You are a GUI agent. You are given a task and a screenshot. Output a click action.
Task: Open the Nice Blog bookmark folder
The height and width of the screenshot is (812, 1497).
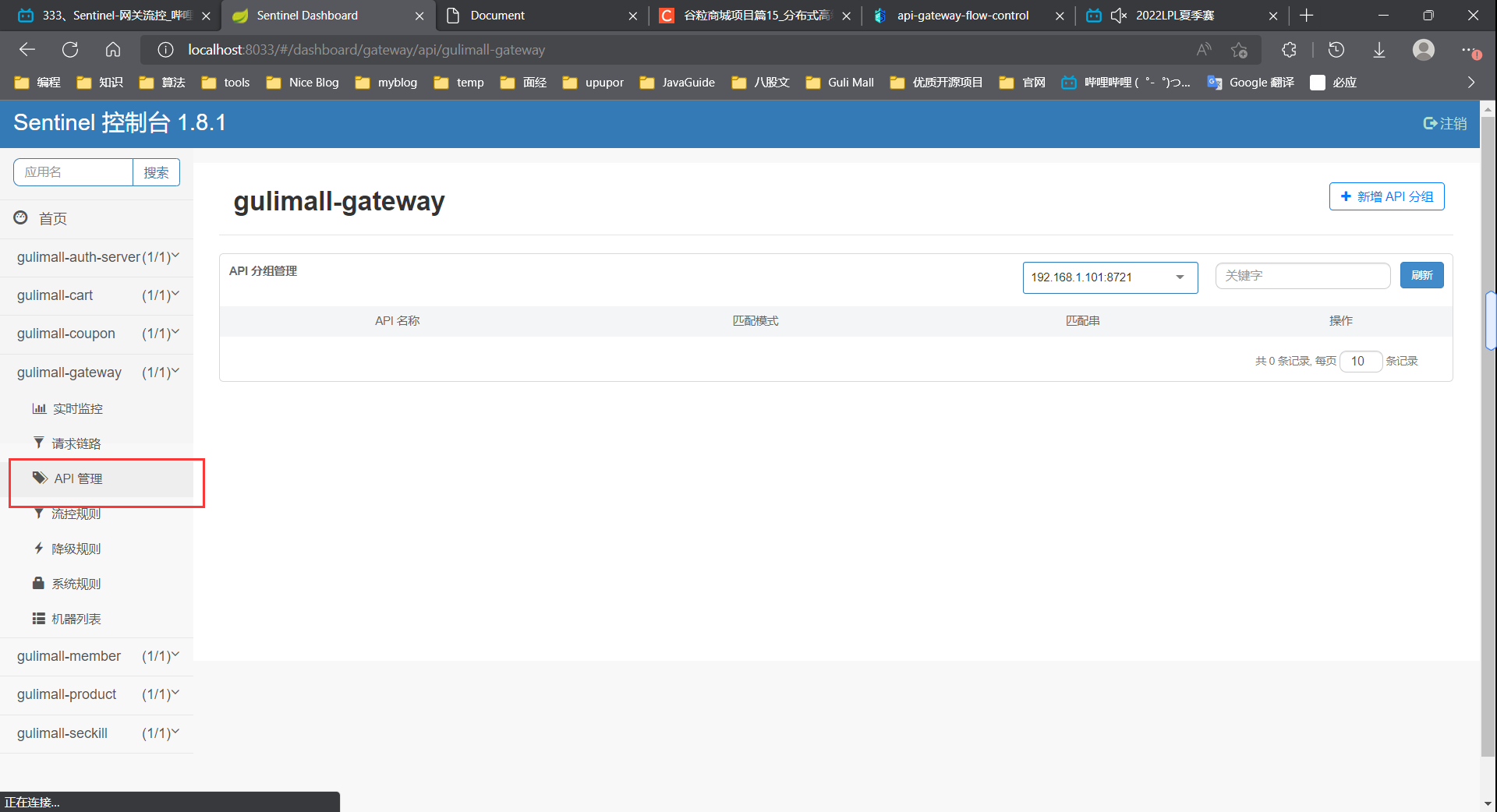click(x=303, y=83)
